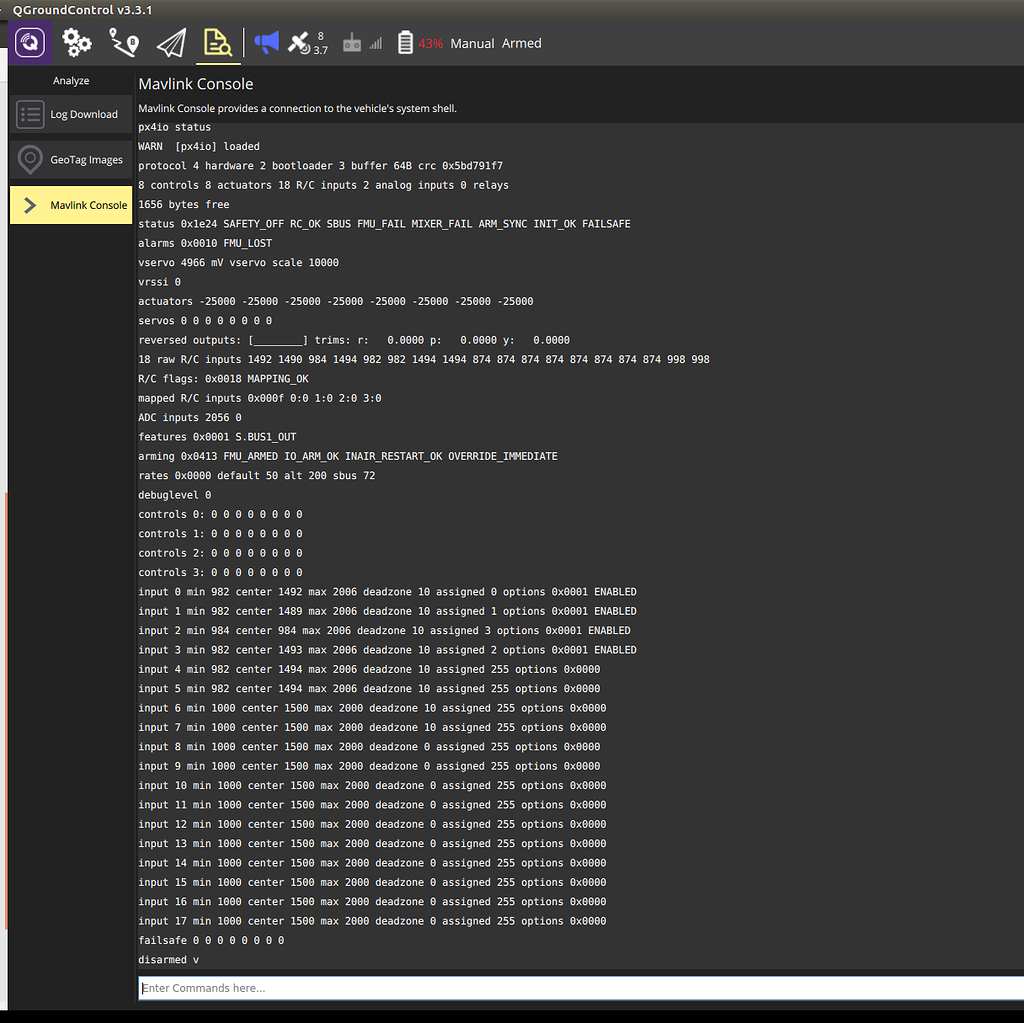Check GPS satellite status indicator
This screenshot has height=1023, width=1024.
point(300,43)
